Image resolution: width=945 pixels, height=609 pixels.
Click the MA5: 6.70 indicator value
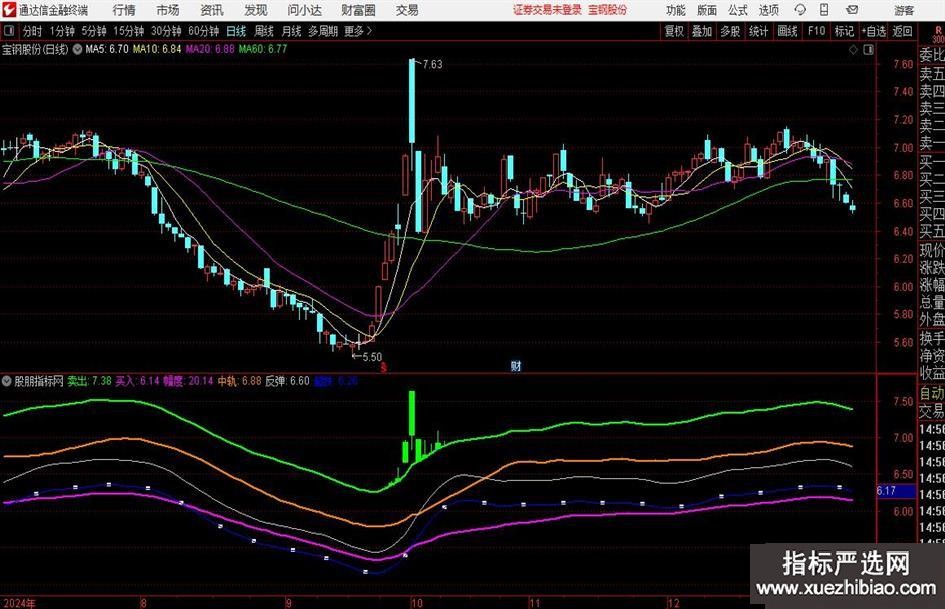click(x=107, y=49)
